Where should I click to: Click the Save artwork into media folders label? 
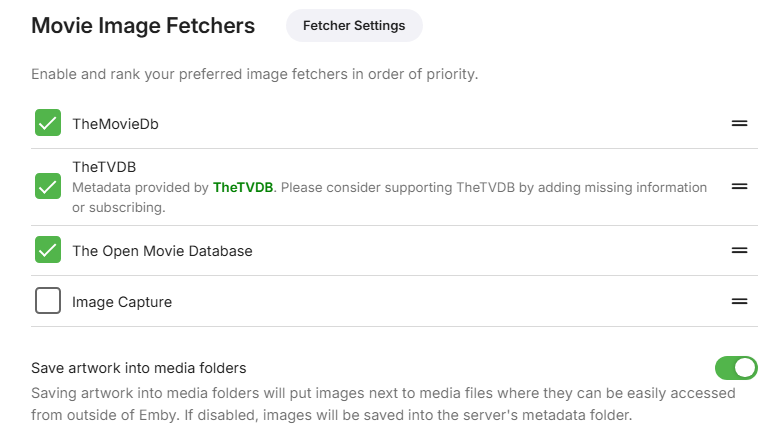[x=139, y=368]
